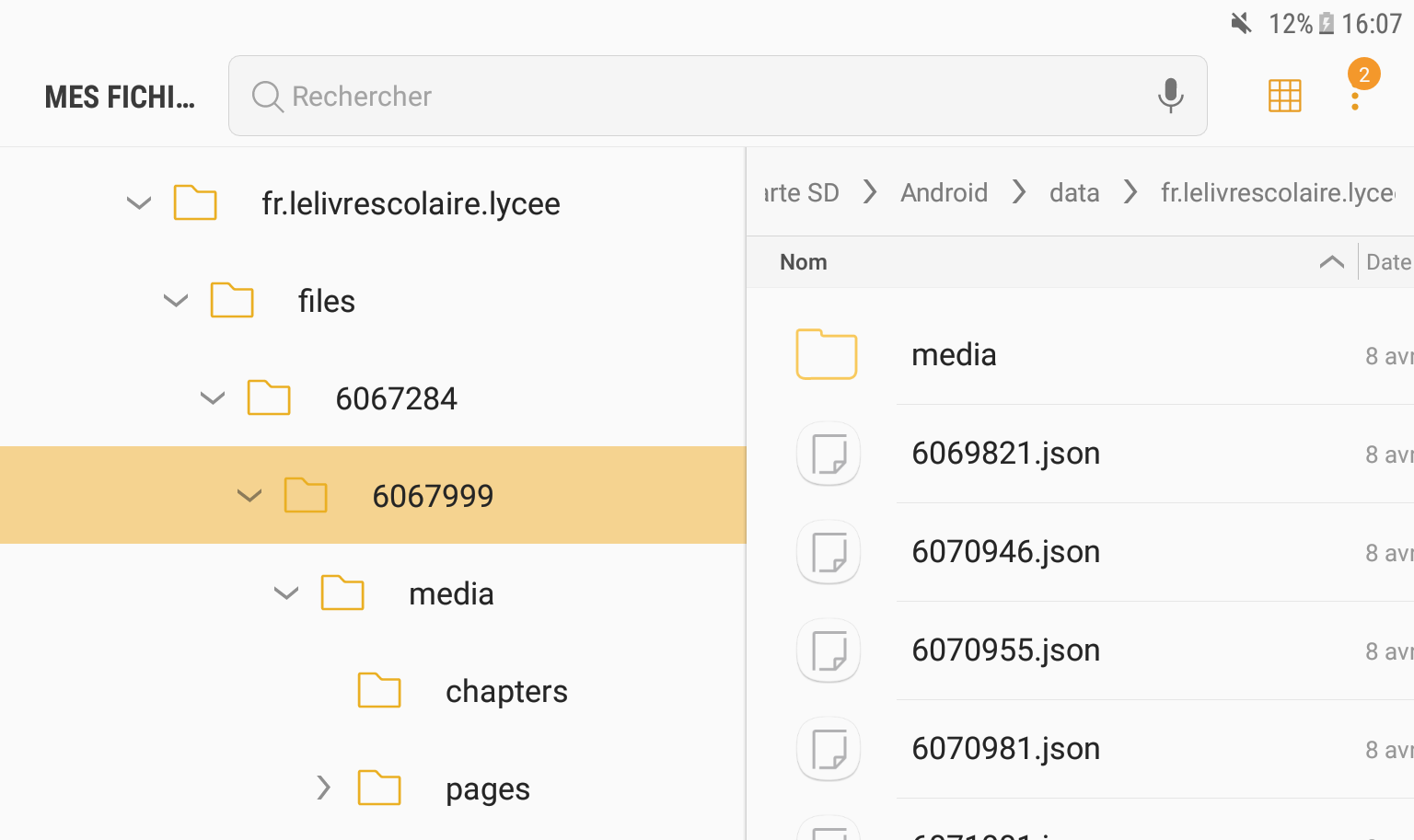Collapse the 6067999 folder branch
1414x840 pixels.
click(x=249, y=496)
